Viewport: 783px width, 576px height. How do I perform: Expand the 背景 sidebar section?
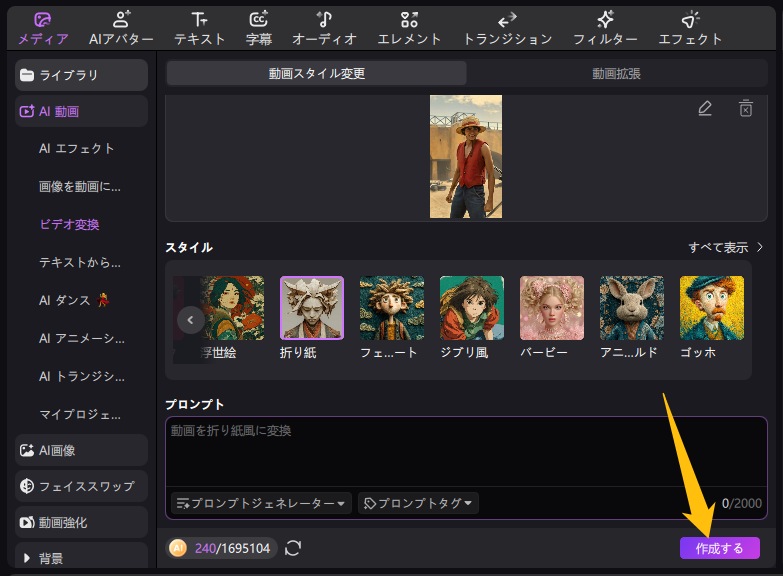82,557
